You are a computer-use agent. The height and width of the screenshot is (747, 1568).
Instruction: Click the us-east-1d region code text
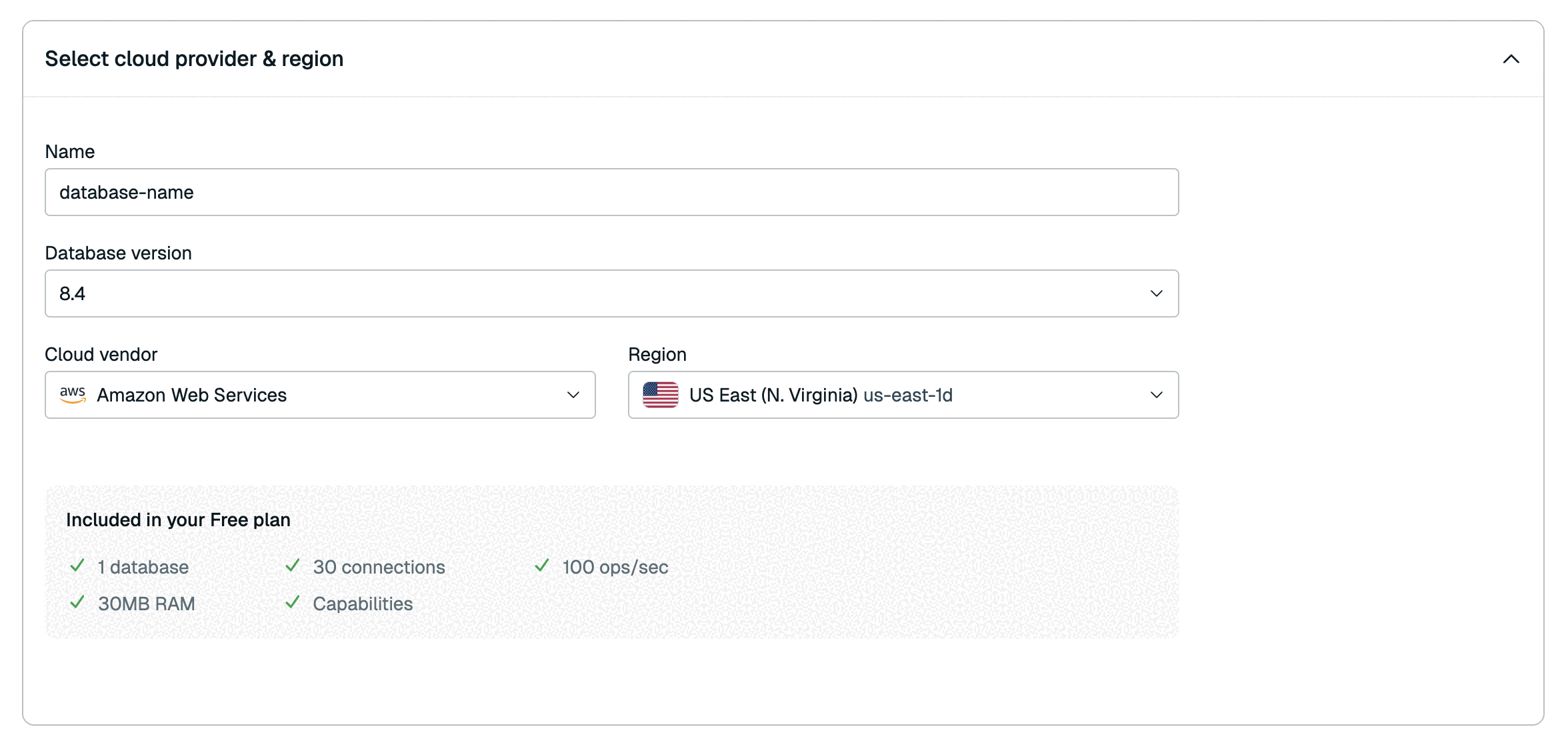coord(908,395)
